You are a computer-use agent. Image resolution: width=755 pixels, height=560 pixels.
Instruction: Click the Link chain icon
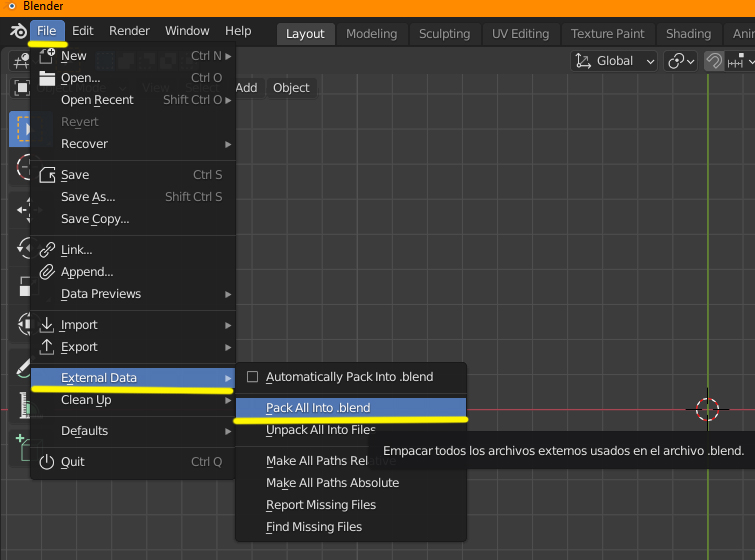(47, 250)
